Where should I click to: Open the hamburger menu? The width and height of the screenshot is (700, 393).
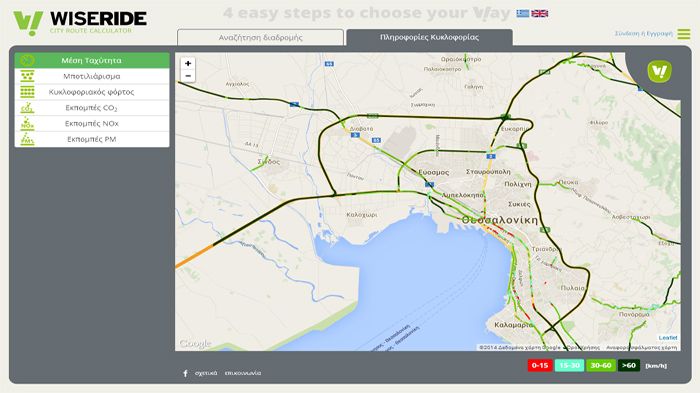[x=683, y=33]
